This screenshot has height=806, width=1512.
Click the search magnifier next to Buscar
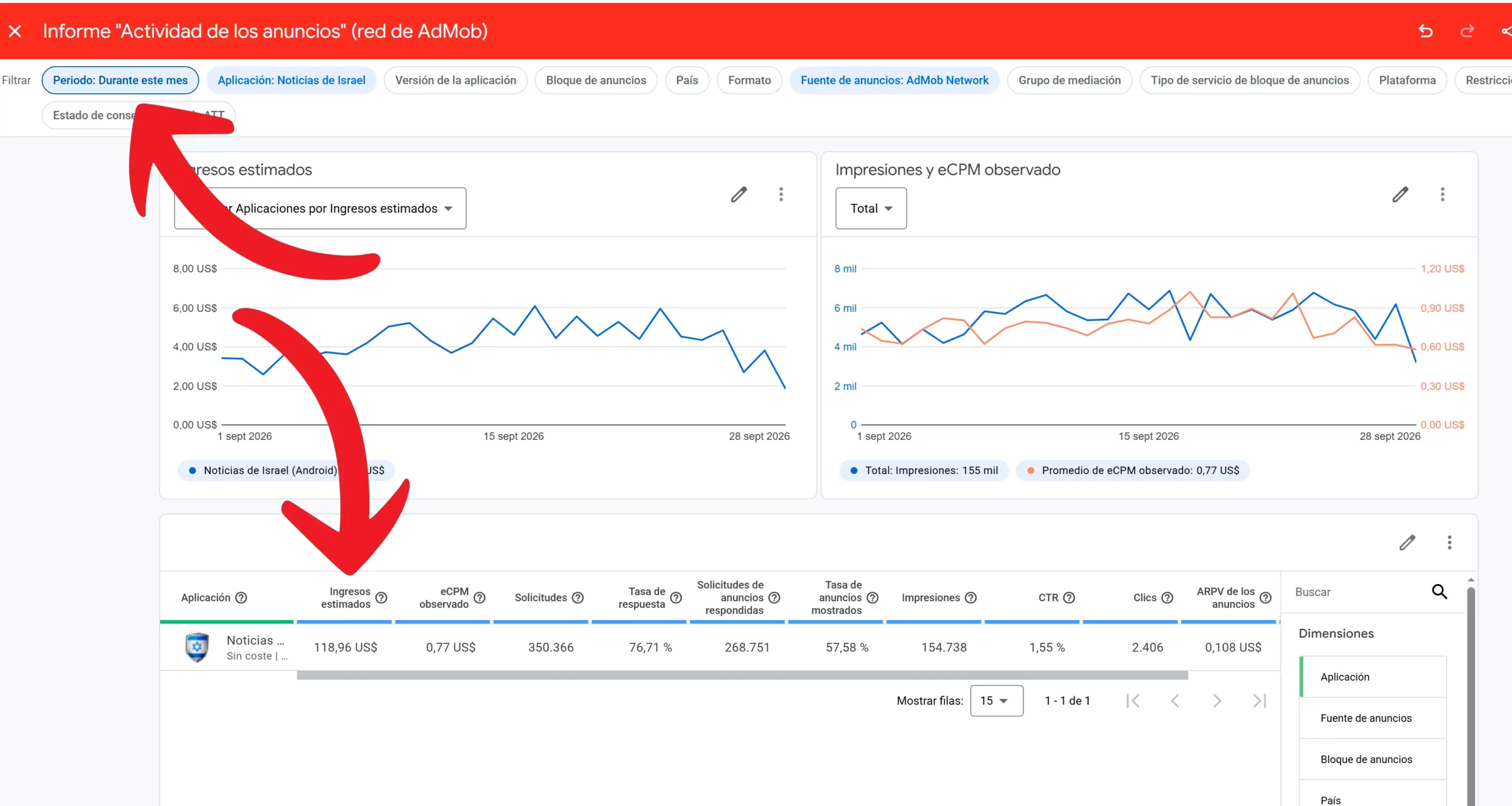click(1439, 592)
